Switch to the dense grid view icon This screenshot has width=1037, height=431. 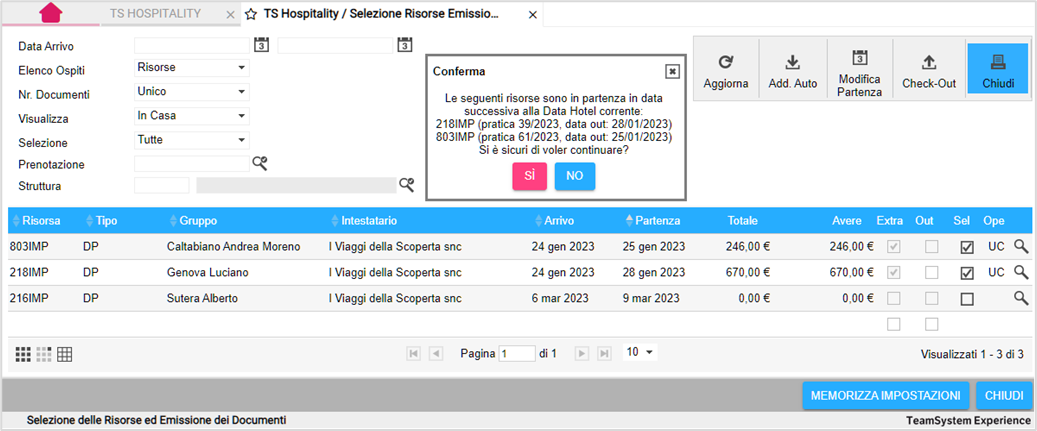click(23, 354)
